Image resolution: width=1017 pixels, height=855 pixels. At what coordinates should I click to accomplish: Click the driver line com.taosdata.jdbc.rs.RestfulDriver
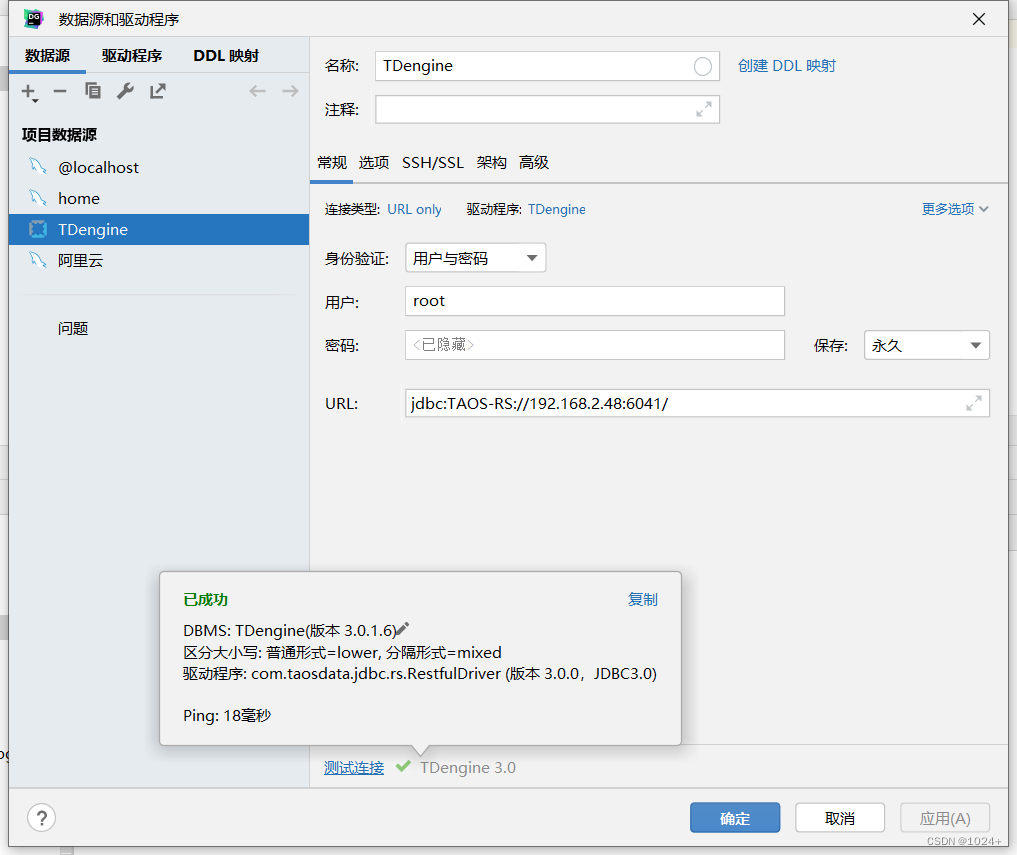coord(420,674)
